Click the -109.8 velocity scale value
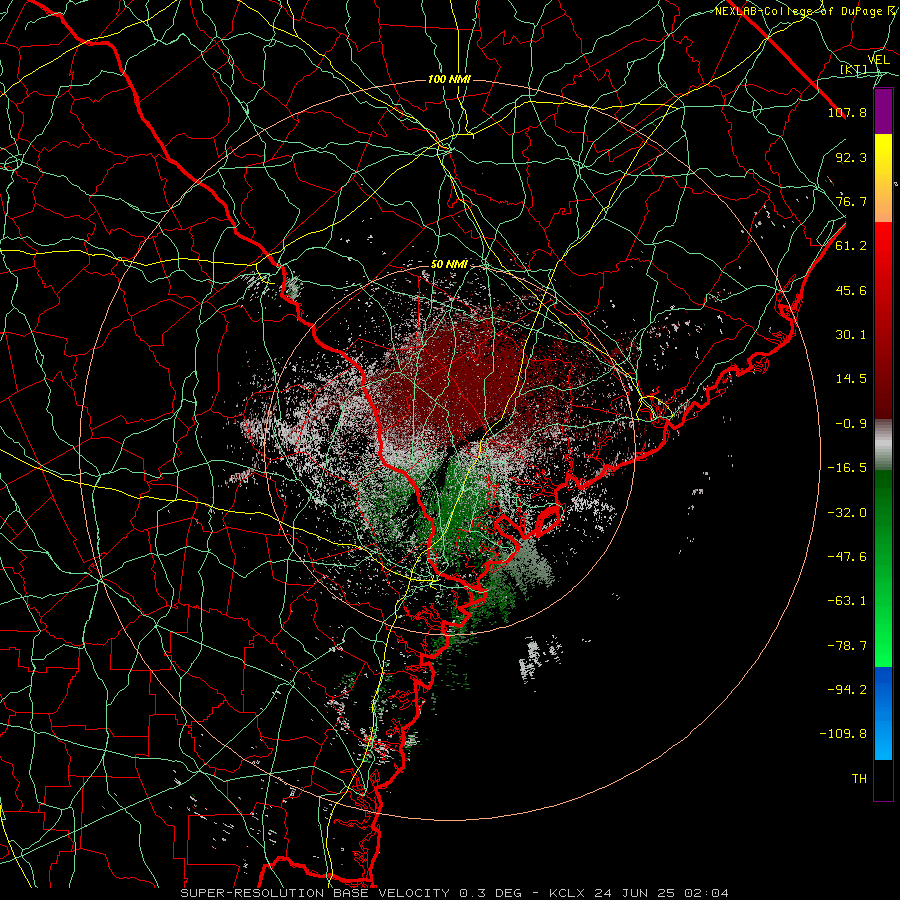900x900 pixels. click(x=843, y=734)
